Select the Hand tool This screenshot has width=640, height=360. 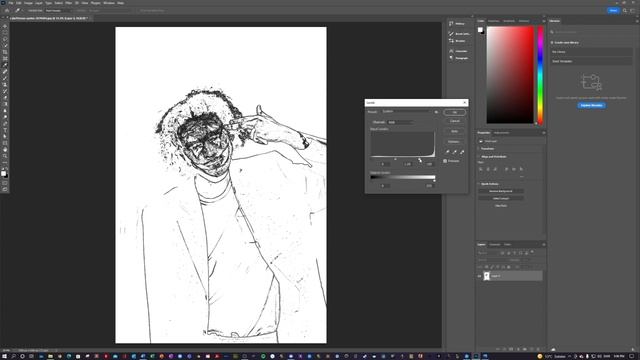5,149
